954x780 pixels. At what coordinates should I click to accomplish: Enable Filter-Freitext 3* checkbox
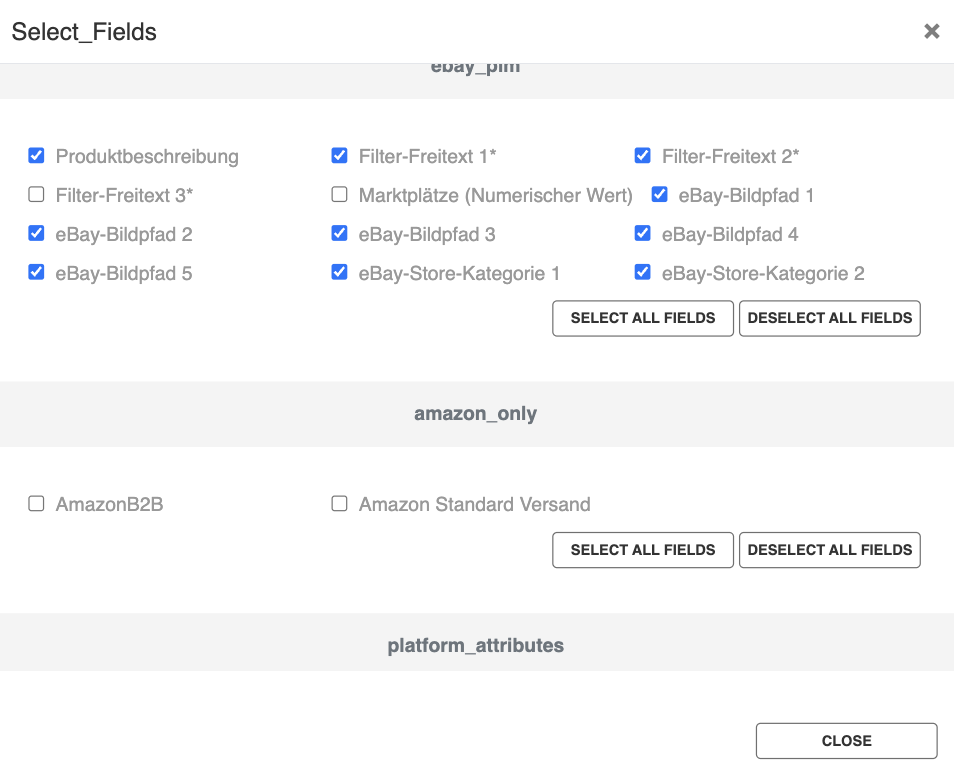point(37,195)
